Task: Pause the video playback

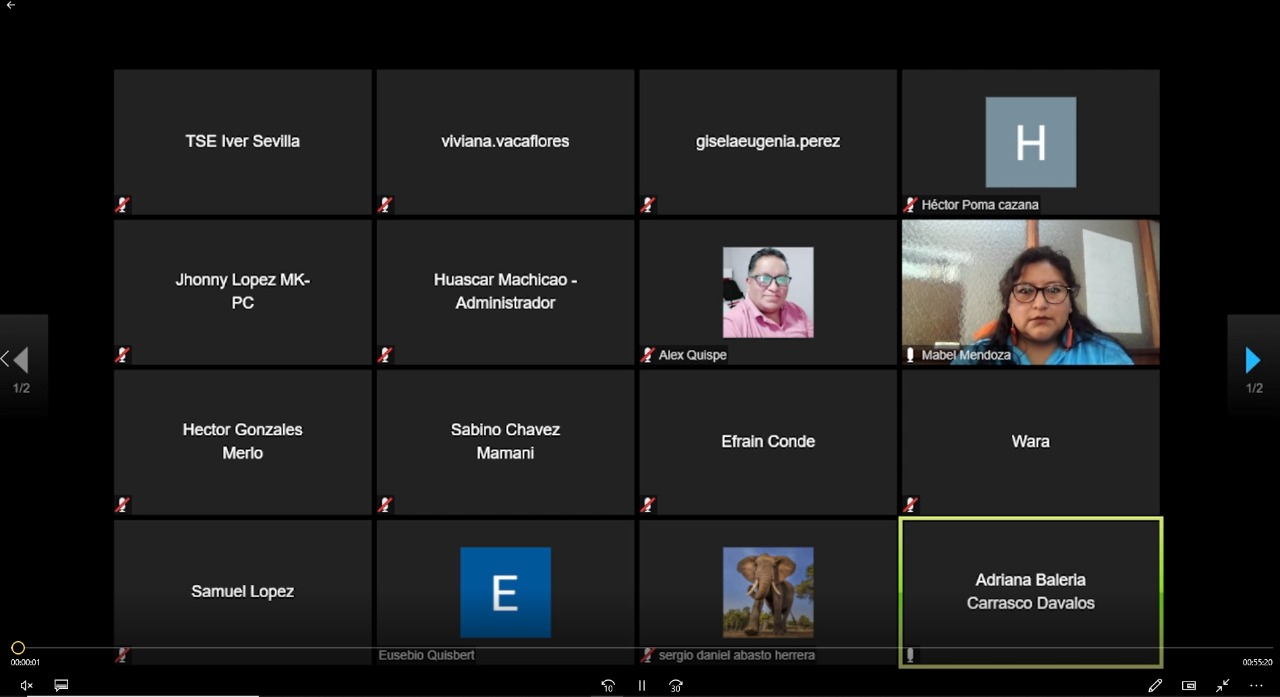Action: tap(641, 685)
